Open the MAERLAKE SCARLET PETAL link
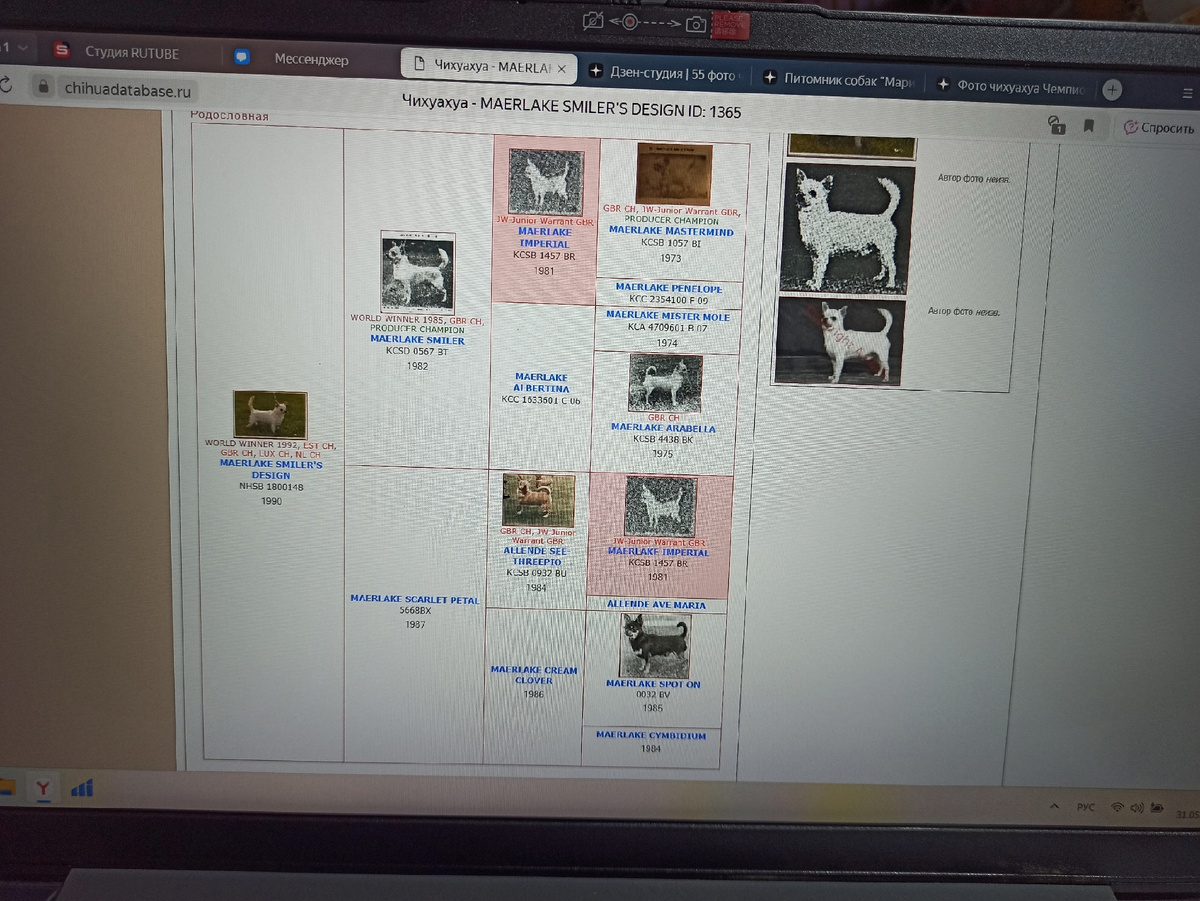The width and height of the screenshot is (1200, 901). tap(415, 599)
